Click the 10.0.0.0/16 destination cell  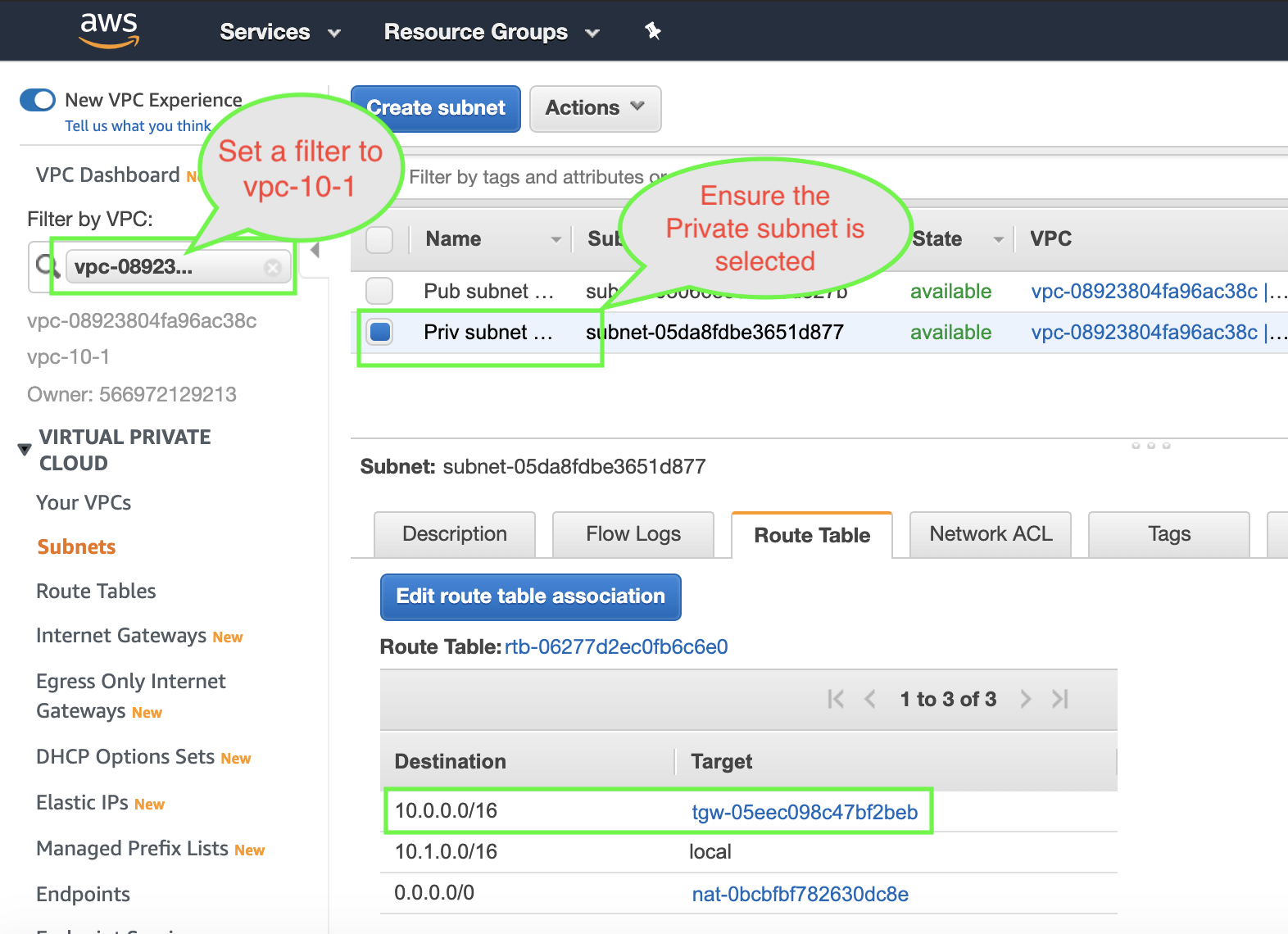(446, 811)
